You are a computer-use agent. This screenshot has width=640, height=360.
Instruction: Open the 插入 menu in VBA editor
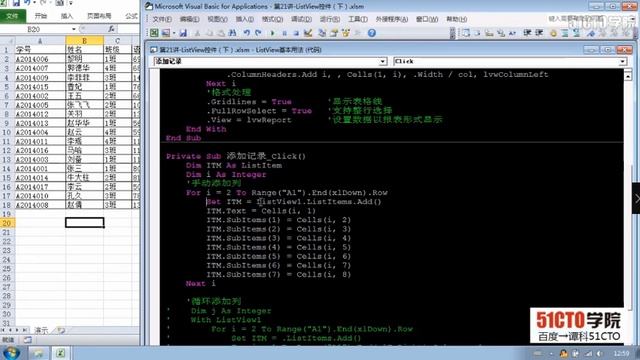click(244, 19)
